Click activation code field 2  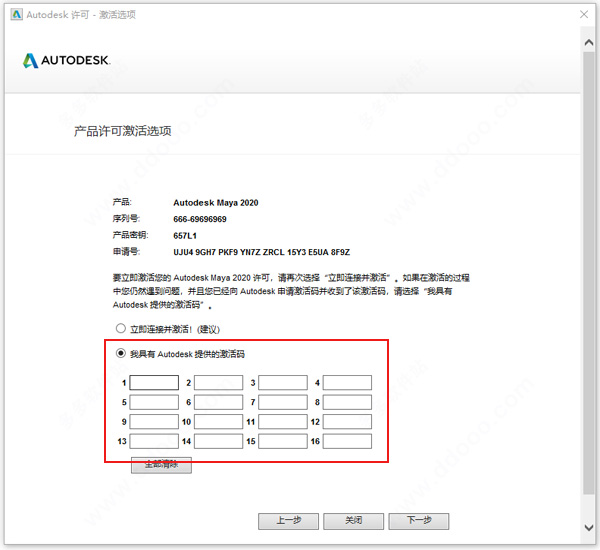pyautogui.click(x=218, y=382)
